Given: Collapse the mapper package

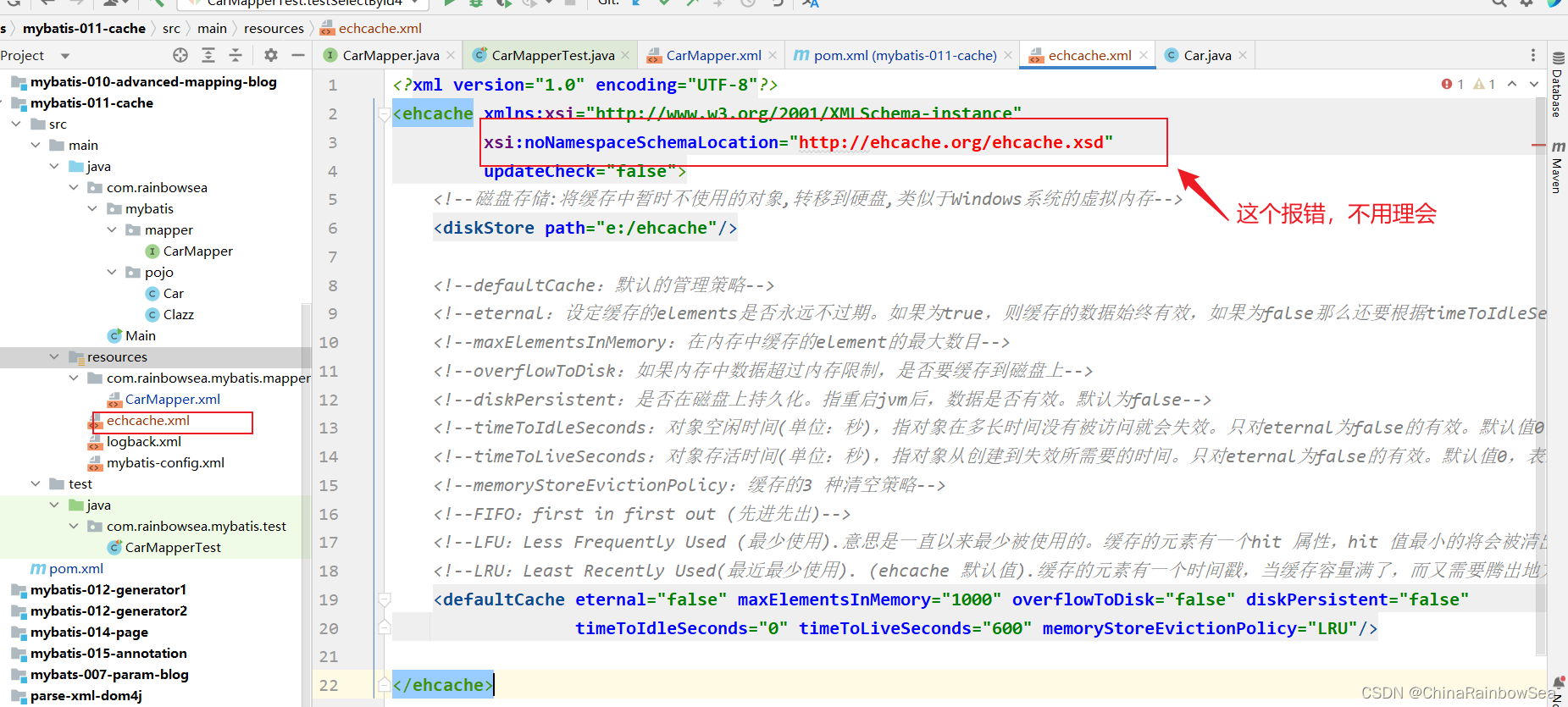Looking at the screenshot, I should [x=112, y=230].
